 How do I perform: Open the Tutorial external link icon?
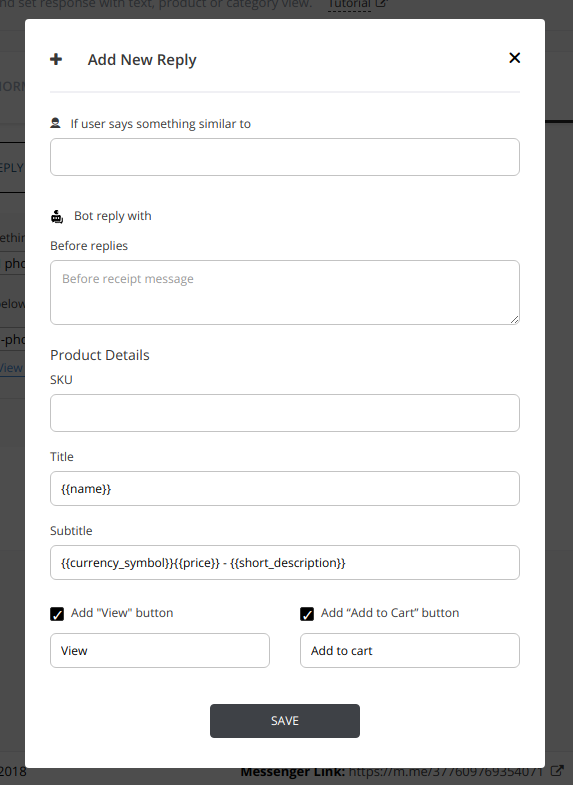coord(381,4)
